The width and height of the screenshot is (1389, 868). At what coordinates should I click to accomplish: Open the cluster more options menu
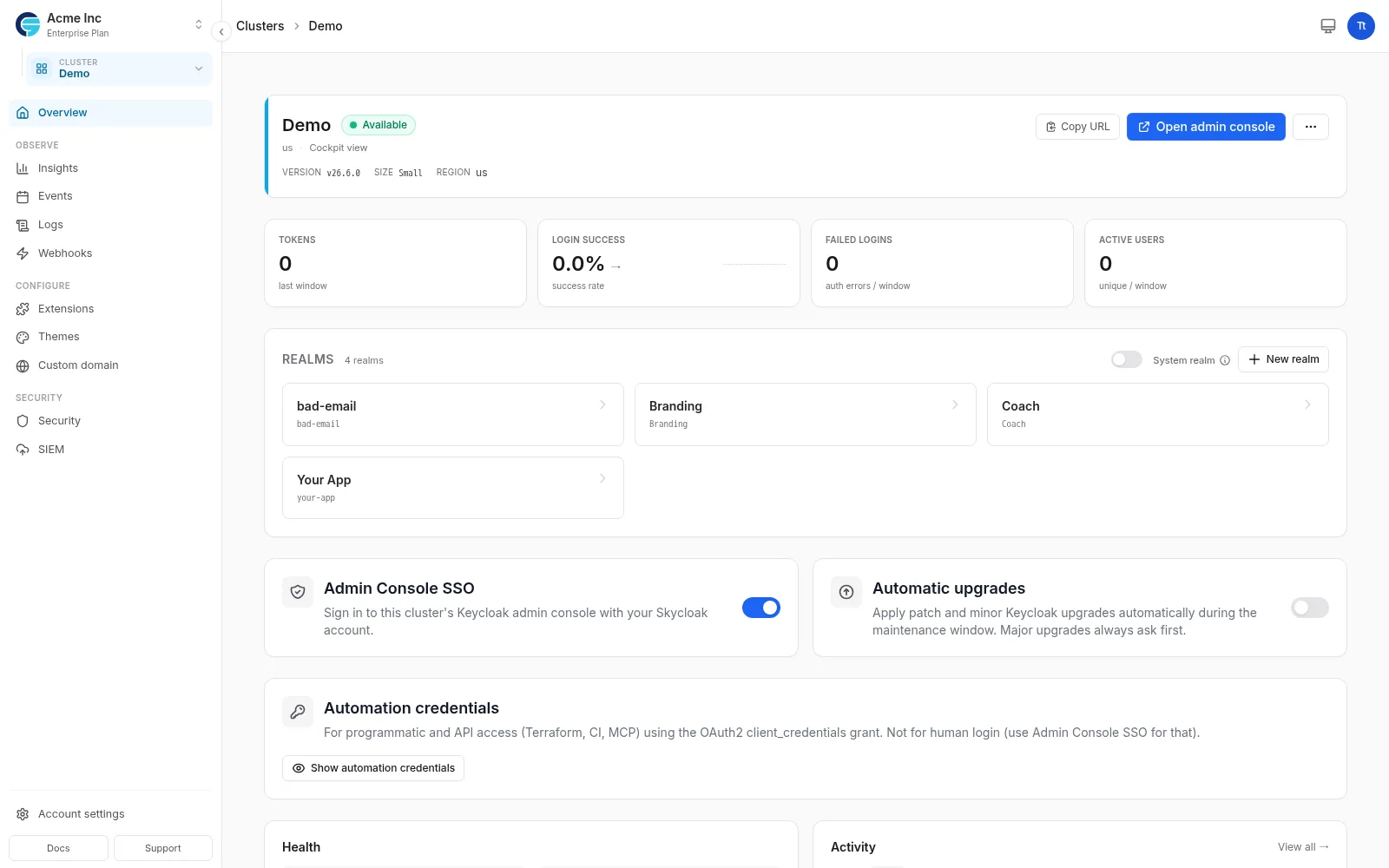pyautogui.click(x=1311, y=127)
